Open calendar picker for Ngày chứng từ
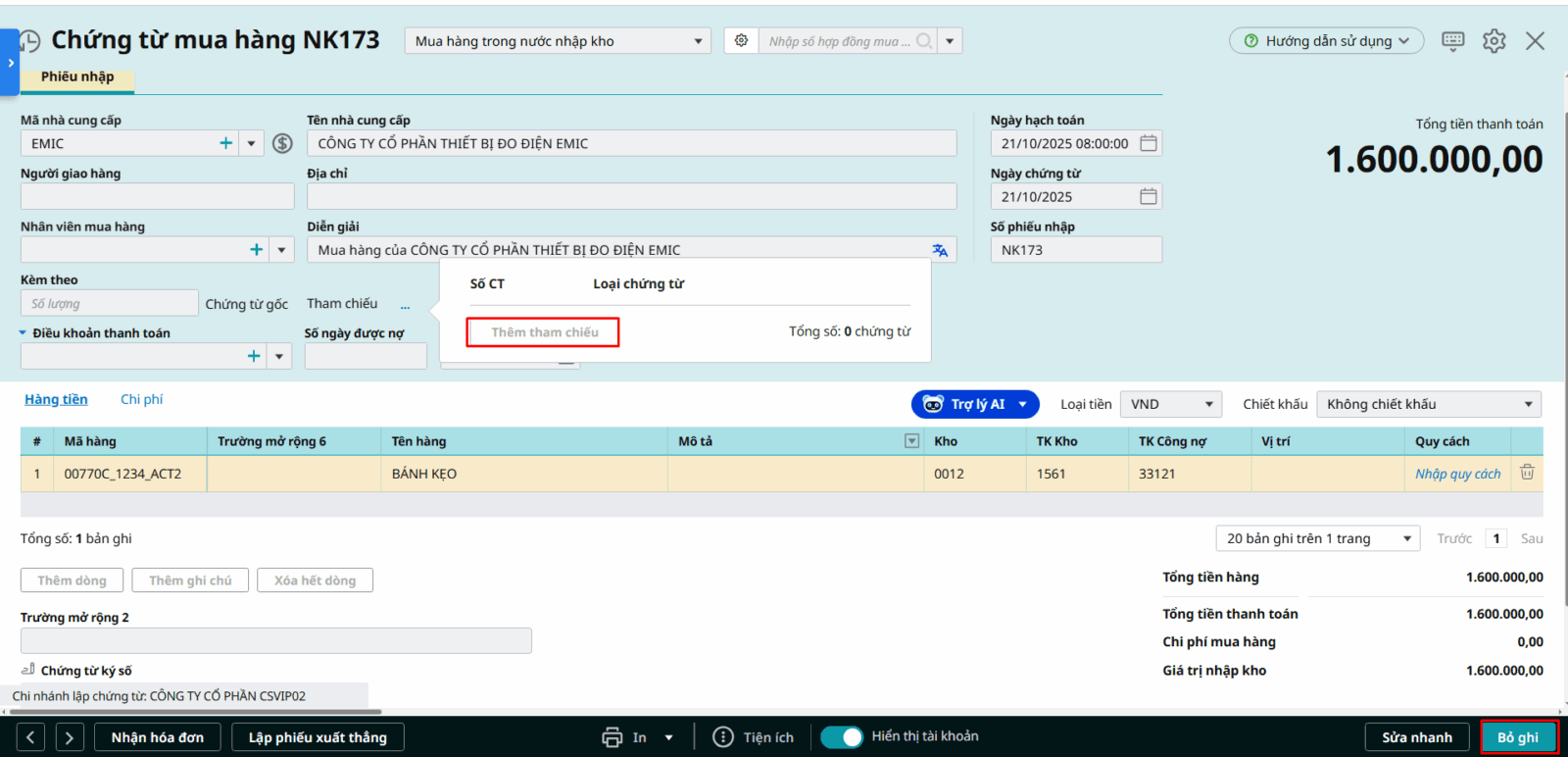The height and width of the screenshot is (757, 1568). 1149,197
